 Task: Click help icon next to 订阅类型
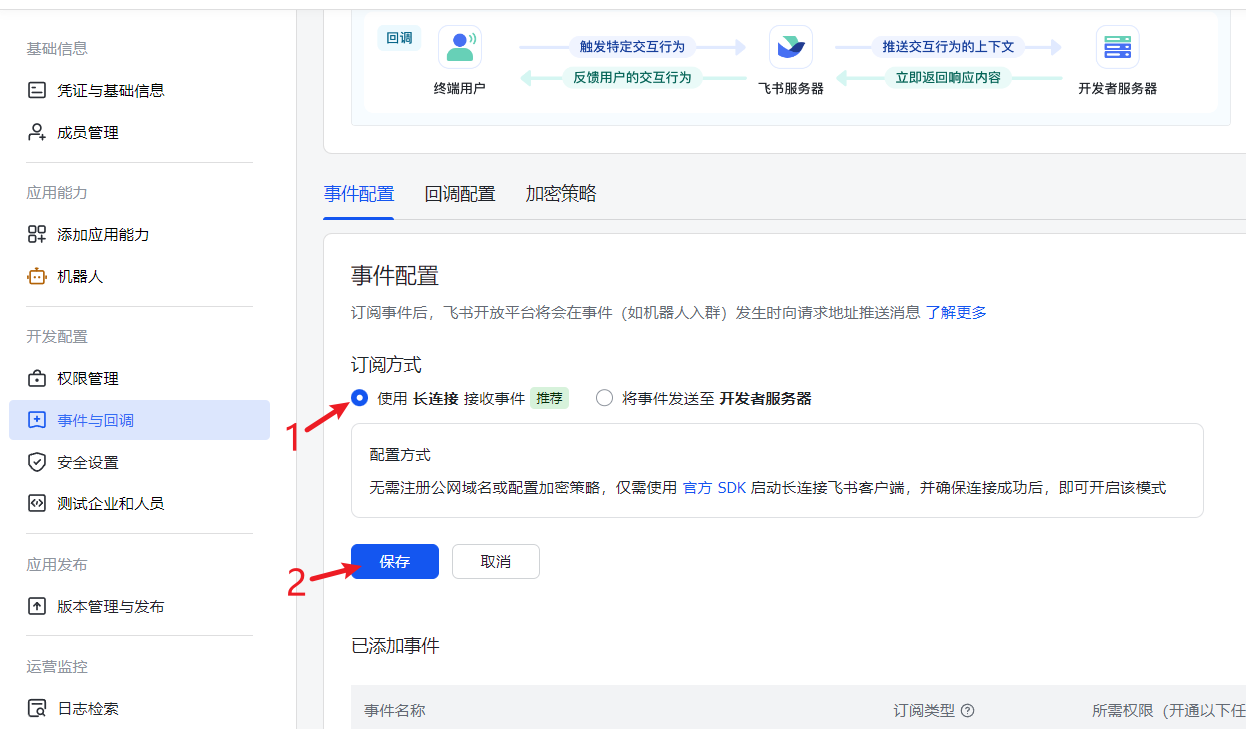[x=967, y=711]
